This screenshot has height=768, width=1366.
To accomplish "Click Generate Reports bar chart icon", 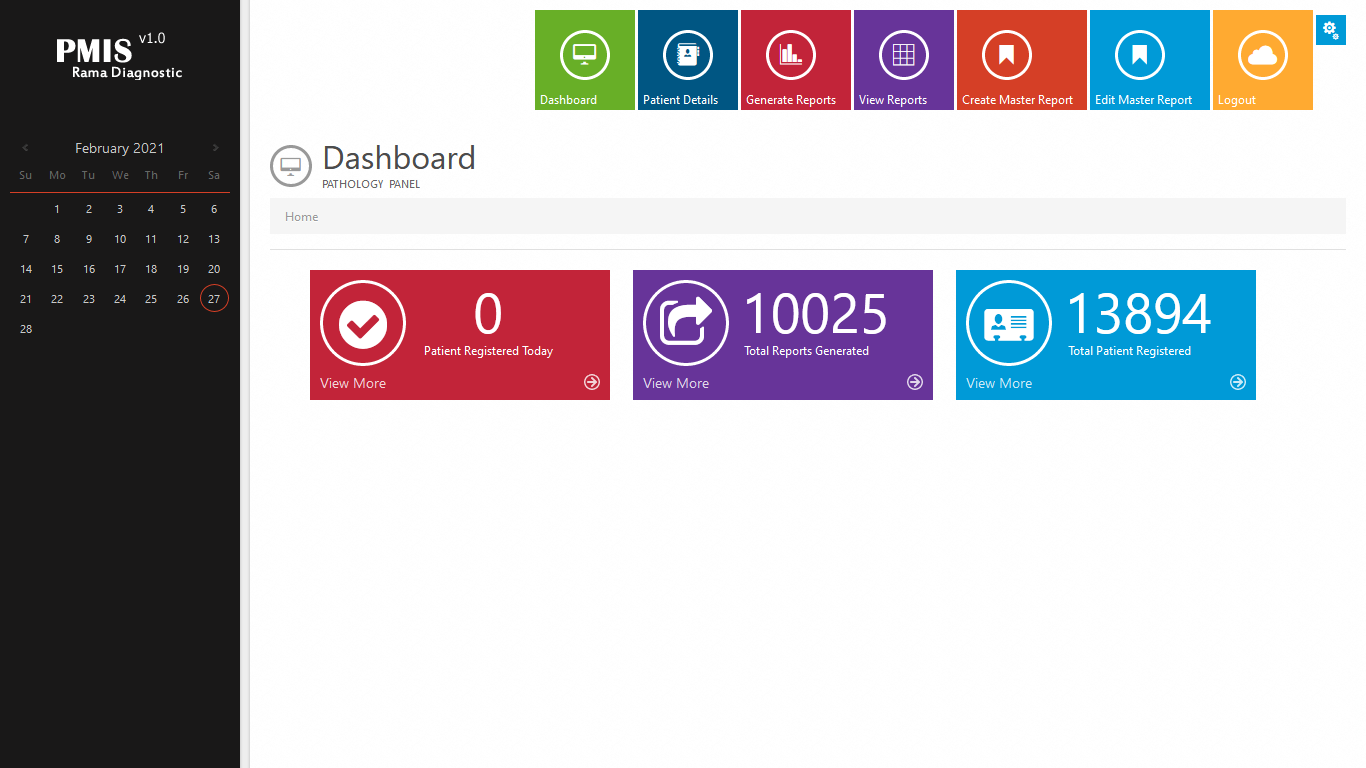I will [791, 55].
